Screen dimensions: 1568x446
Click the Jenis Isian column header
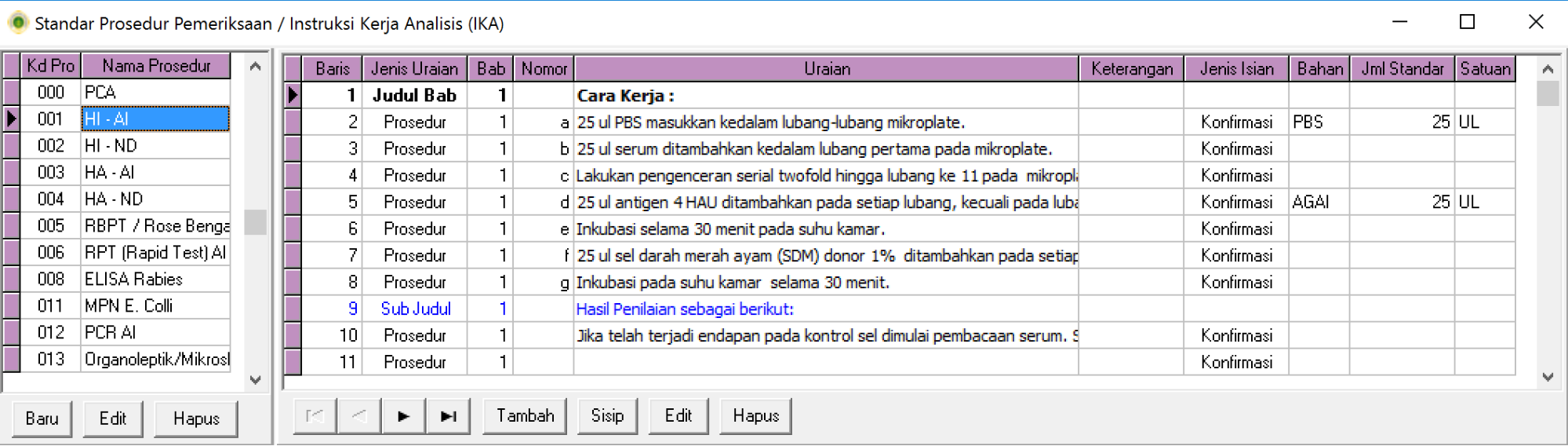tap(1236, 69)
